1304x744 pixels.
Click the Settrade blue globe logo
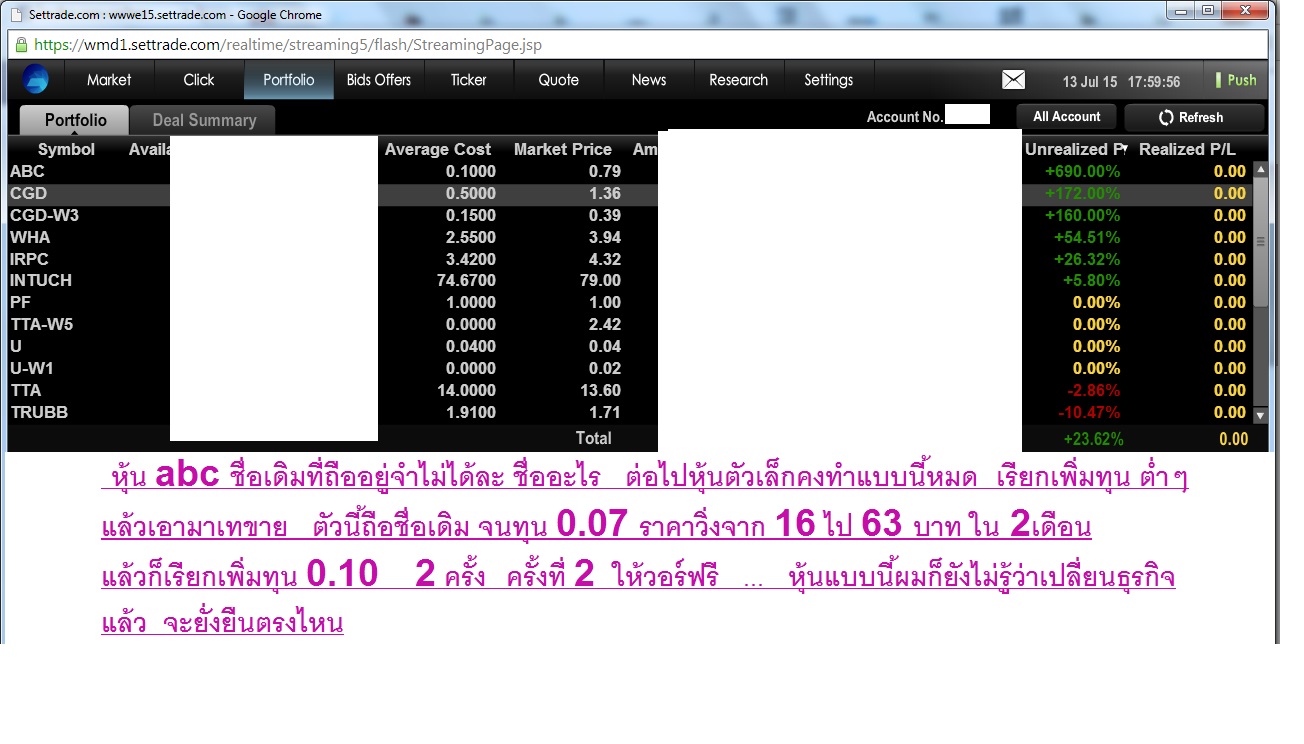coord(36,80)
